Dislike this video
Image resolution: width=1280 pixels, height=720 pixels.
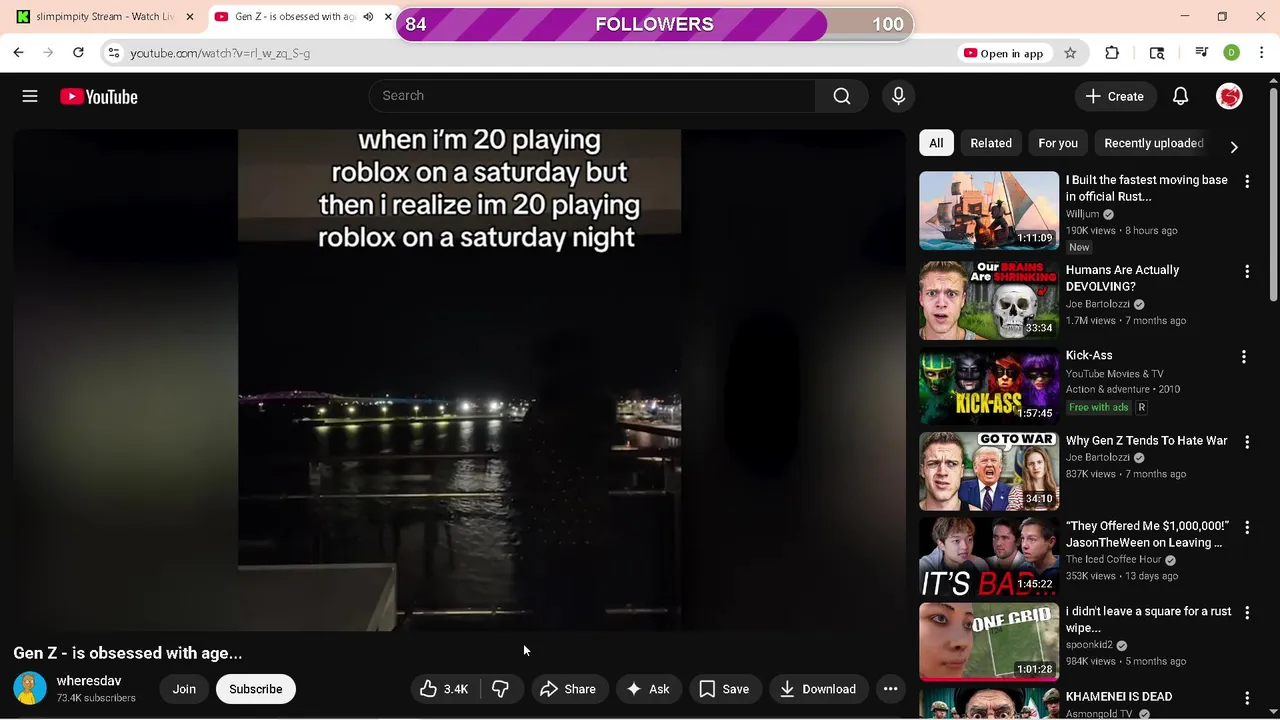click(500, 689)
